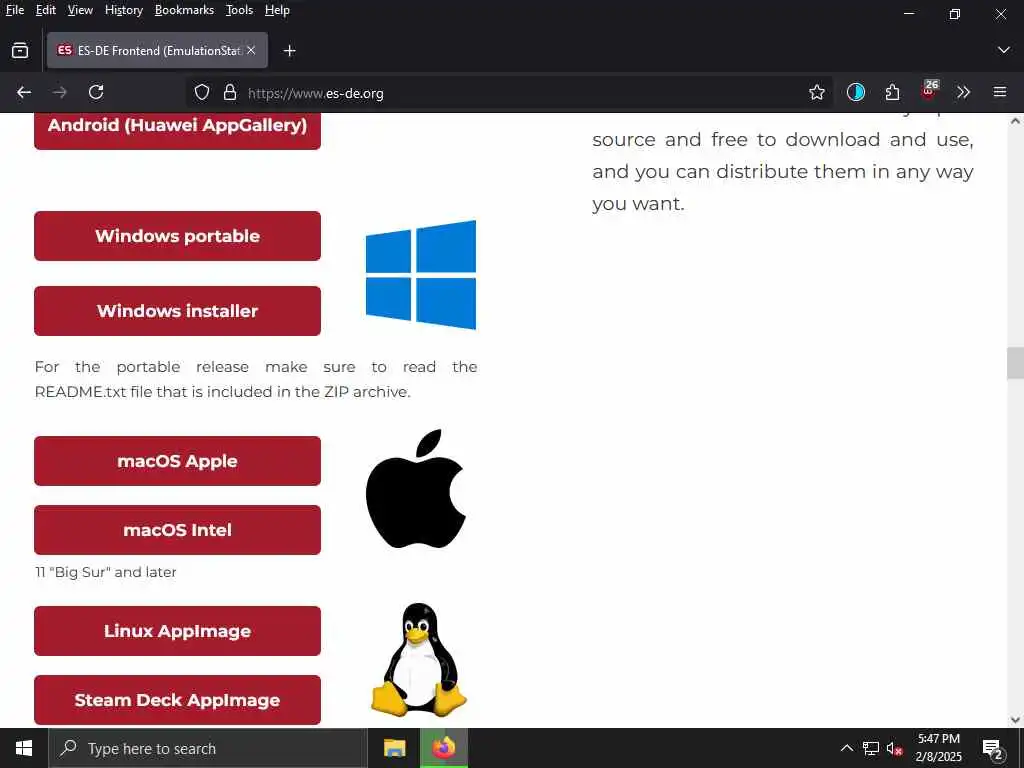Click the Tux penguin image
Image resolution: width=1024 pixels, height=768 pixels.
pos(419,659)
